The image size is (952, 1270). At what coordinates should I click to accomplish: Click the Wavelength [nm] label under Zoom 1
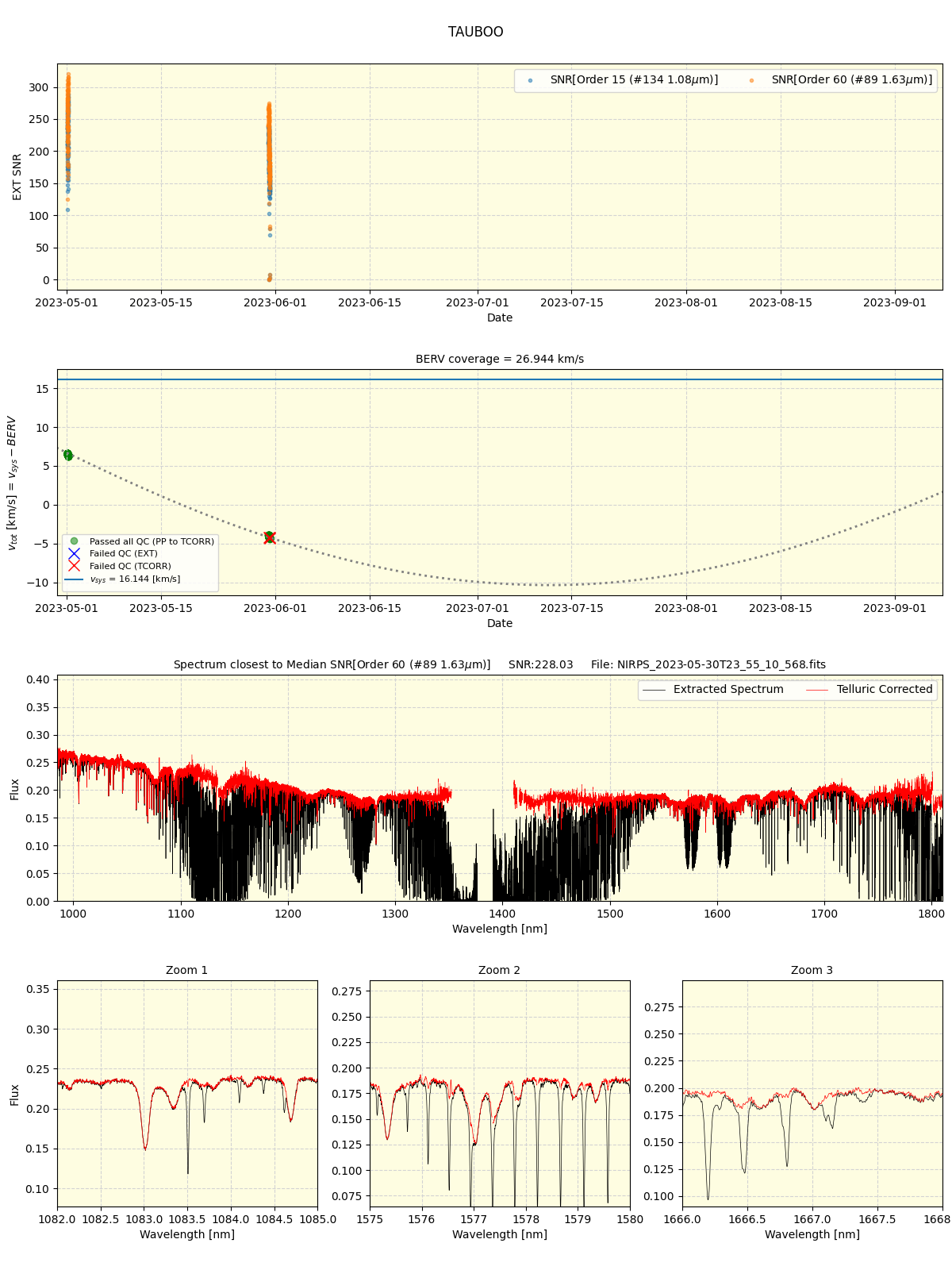(x=187, y=1234)
